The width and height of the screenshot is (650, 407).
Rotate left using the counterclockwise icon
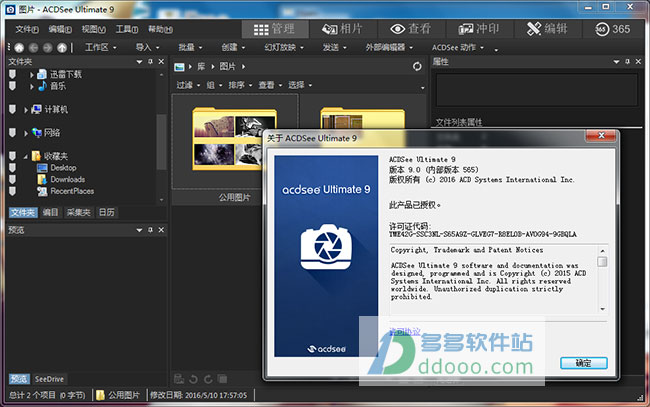(x=193, y=379)
